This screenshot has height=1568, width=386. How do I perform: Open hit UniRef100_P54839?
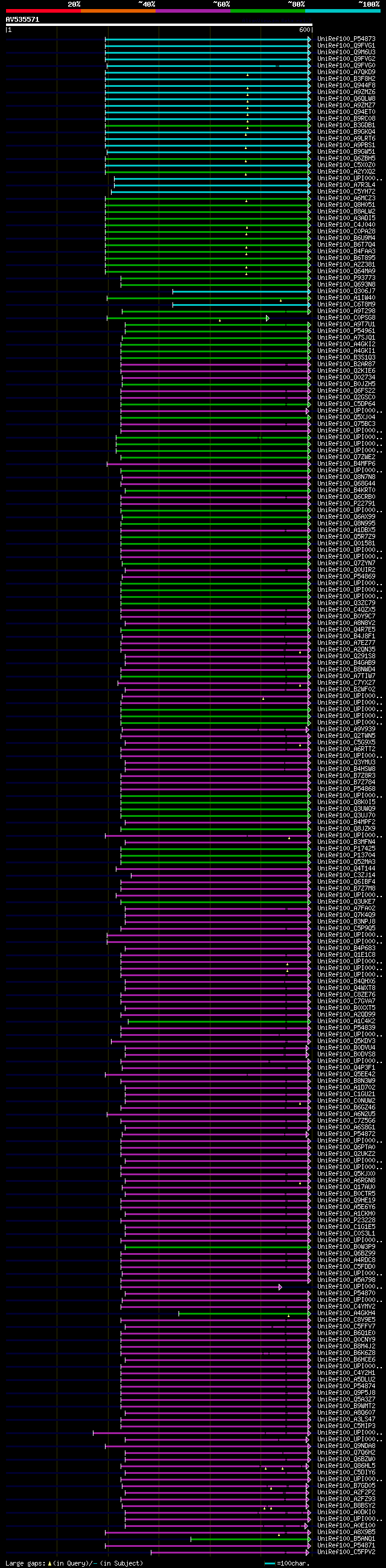click(346, 1028)
